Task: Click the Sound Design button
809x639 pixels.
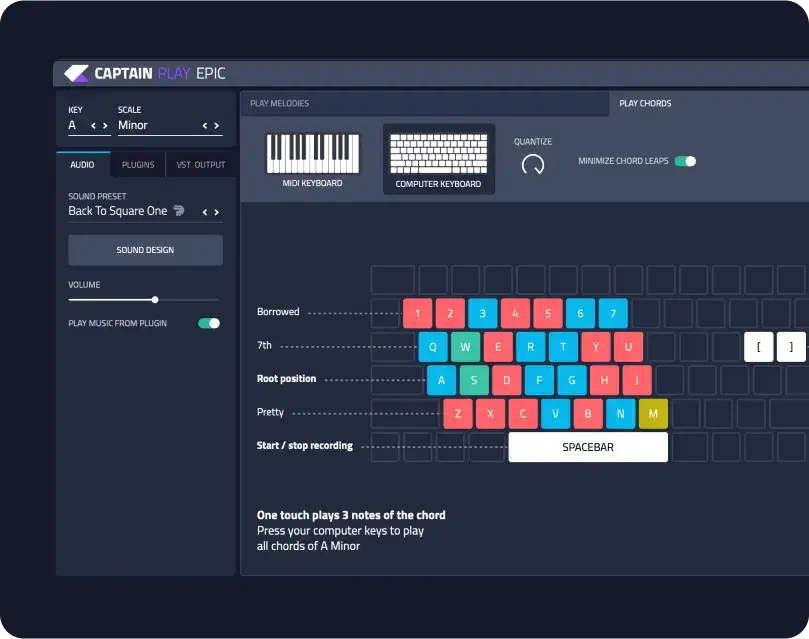Action: pos(145,250)
